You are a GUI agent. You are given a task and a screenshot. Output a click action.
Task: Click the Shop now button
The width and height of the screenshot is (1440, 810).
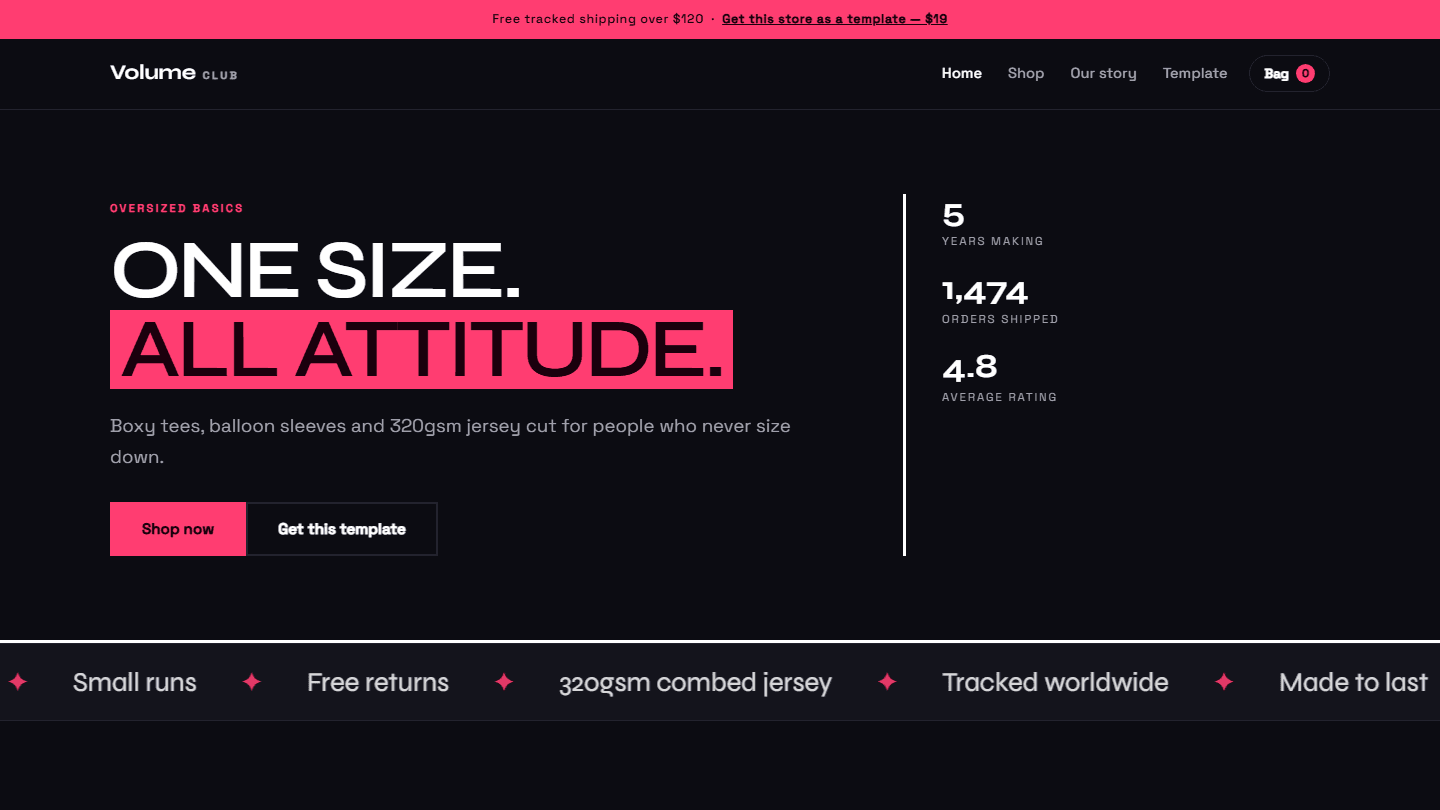178,529
